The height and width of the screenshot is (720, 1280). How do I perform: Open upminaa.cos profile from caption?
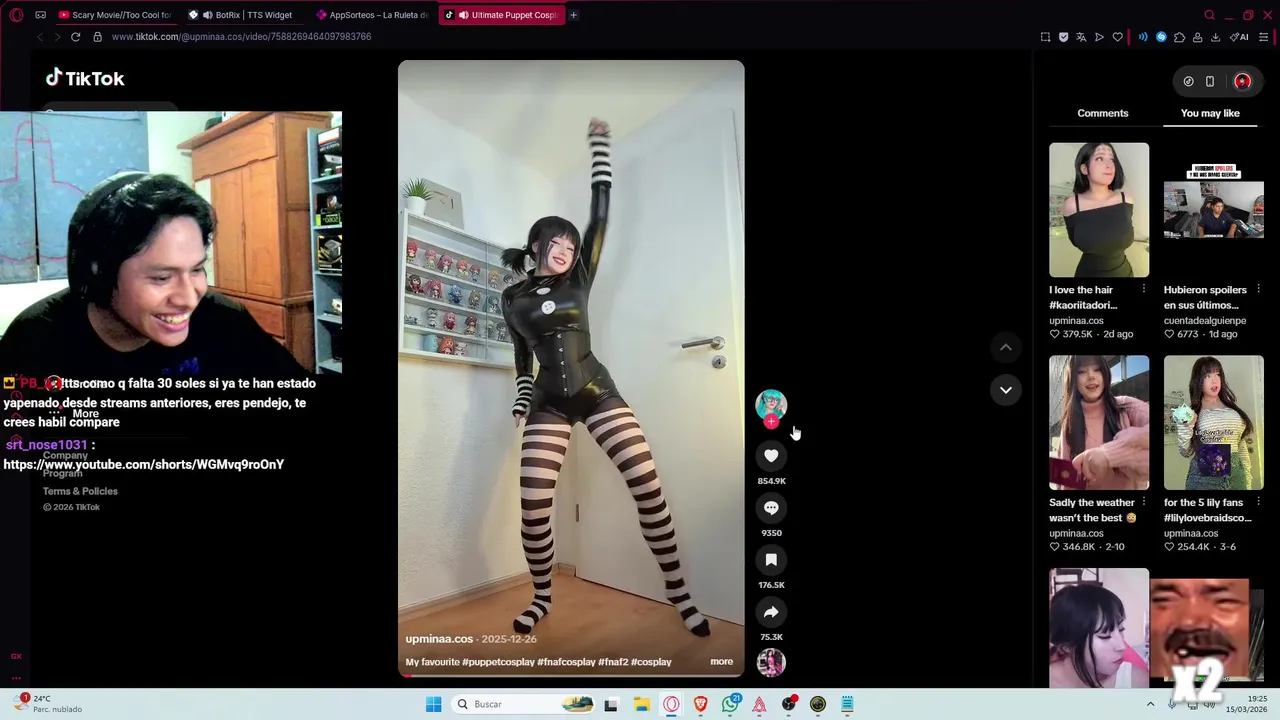[x=439, y=638]
